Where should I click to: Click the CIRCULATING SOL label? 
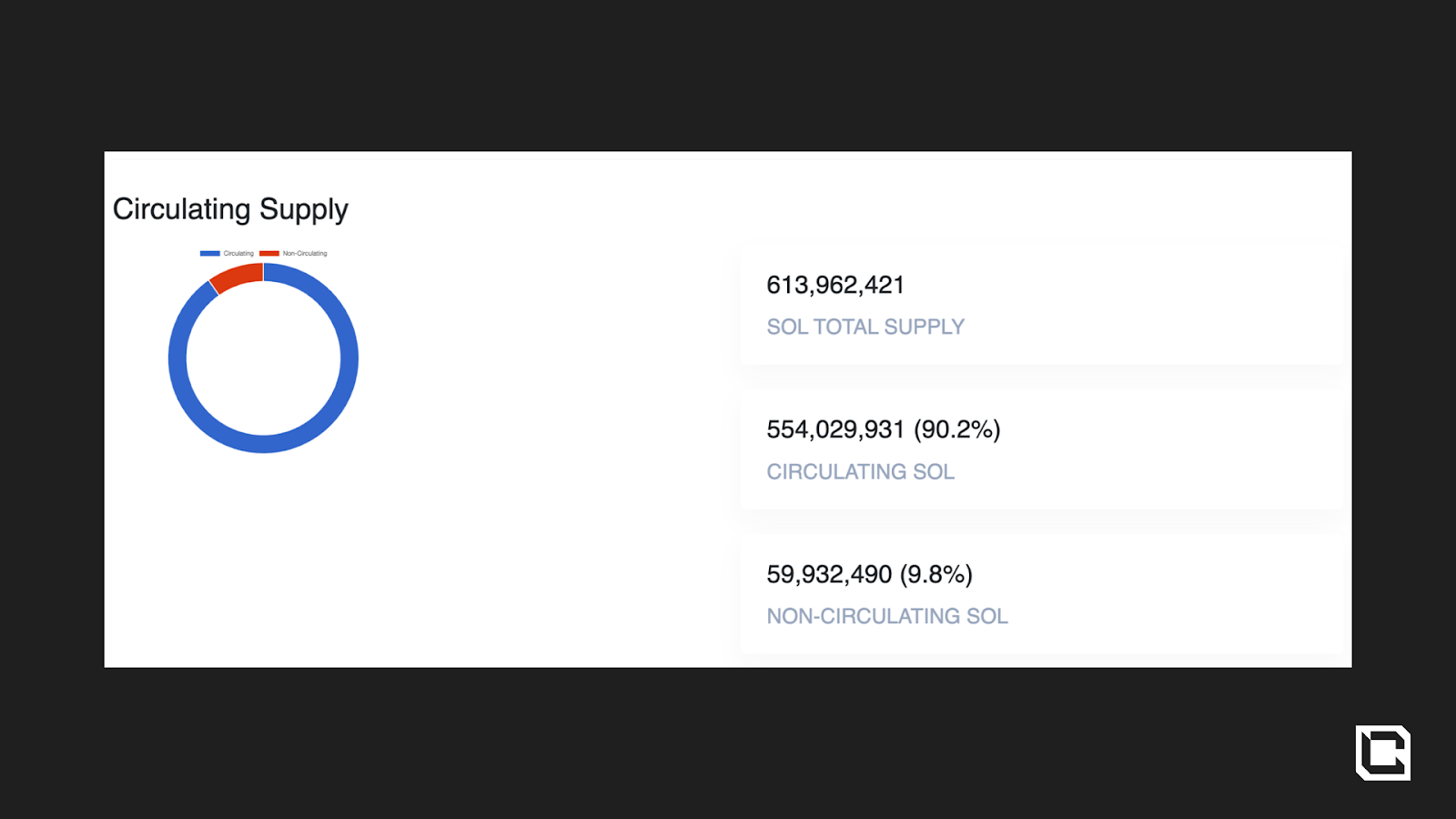[860, 471]
